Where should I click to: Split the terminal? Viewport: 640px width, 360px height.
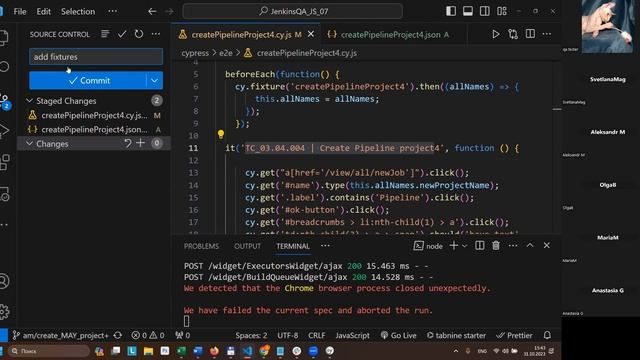point(480,245)
